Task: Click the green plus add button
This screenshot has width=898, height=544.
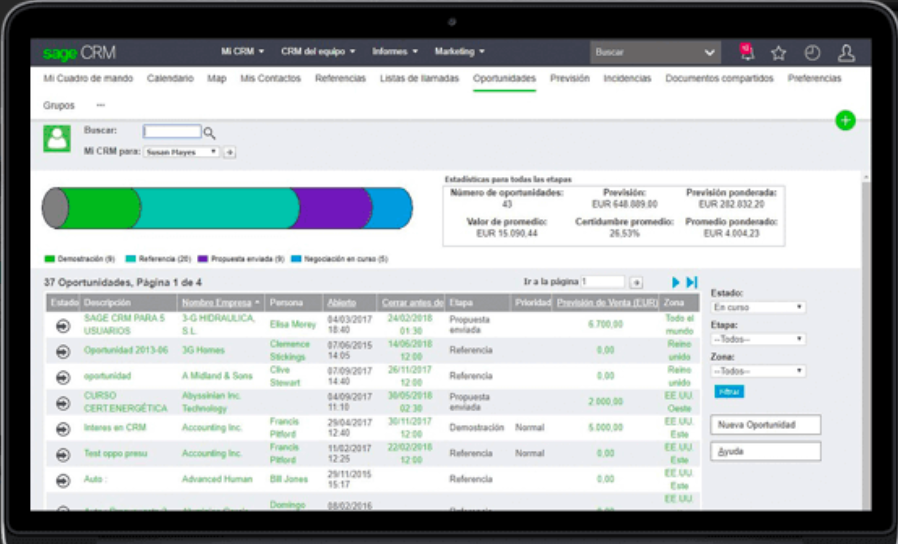Action: [845, 120]
